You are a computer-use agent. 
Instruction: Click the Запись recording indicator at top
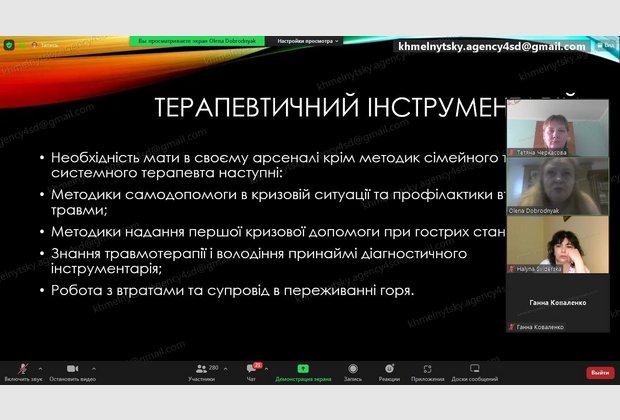[x=44, y=45]
